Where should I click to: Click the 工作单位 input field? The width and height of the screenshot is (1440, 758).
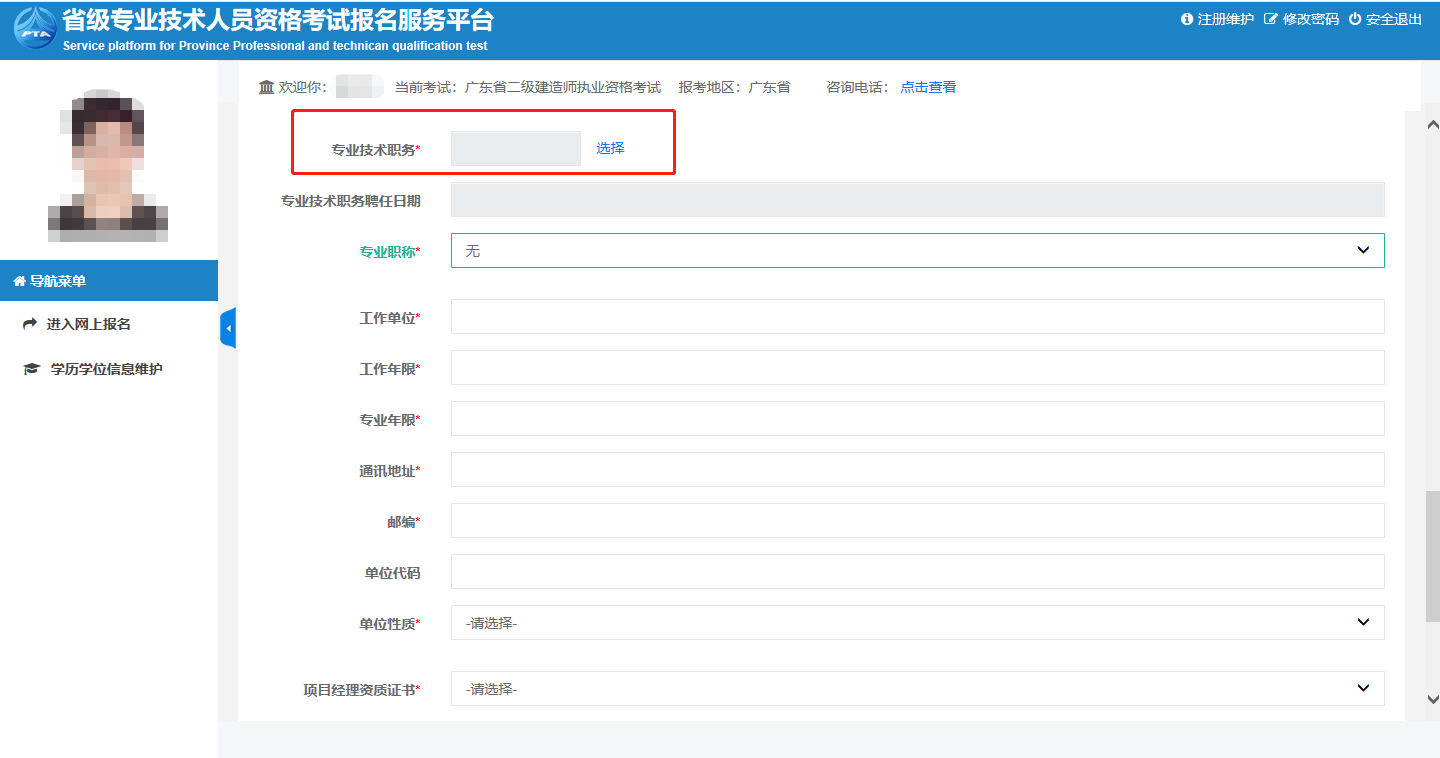point(917,317)
